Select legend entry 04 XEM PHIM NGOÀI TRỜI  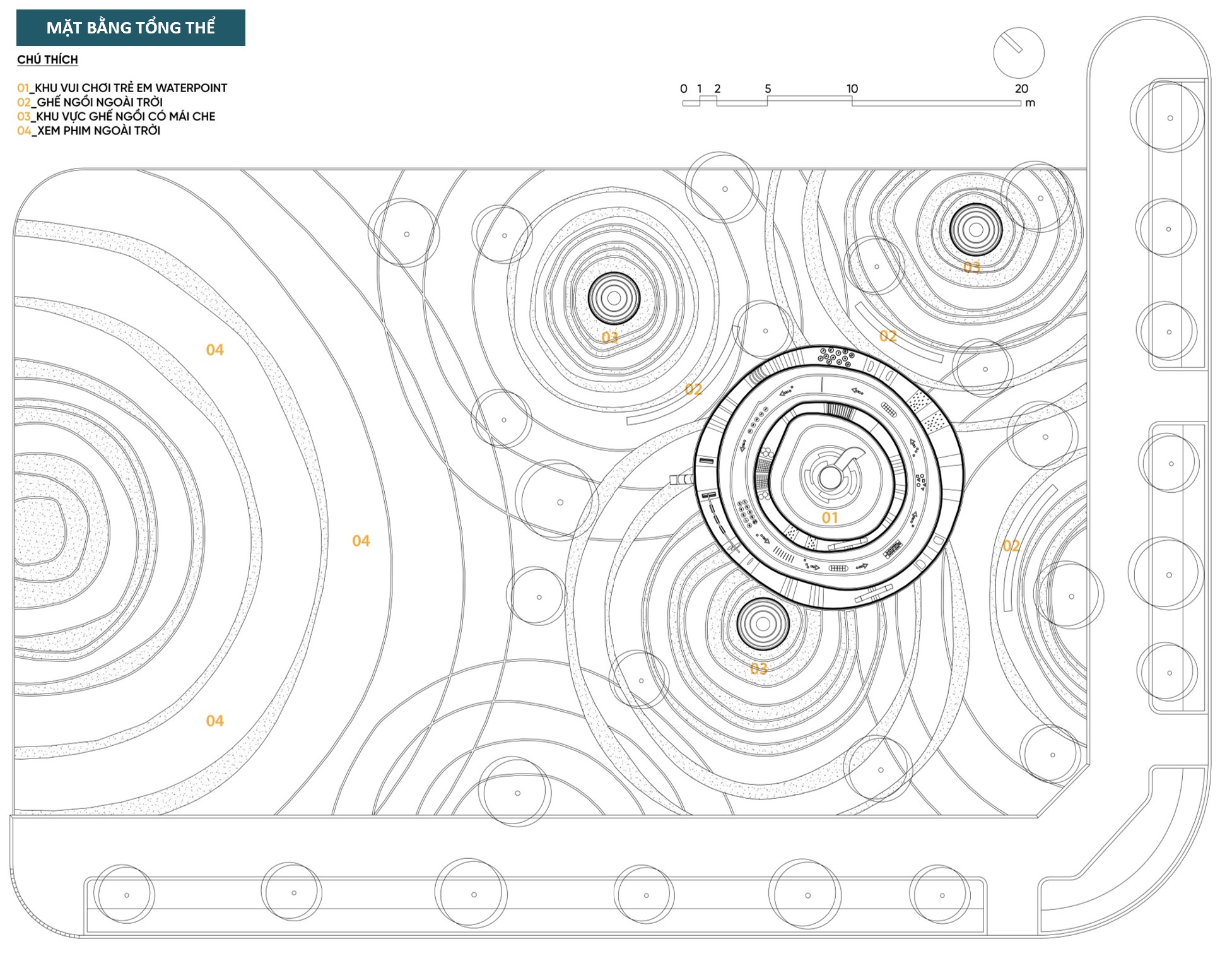(x=88, y=131)
